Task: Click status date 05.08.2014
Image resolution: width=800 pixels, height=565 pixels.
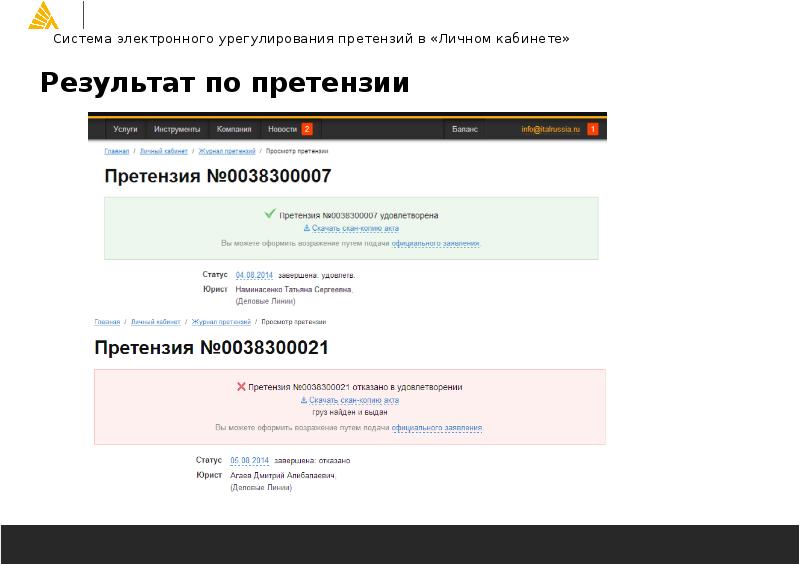Action: 250,460
